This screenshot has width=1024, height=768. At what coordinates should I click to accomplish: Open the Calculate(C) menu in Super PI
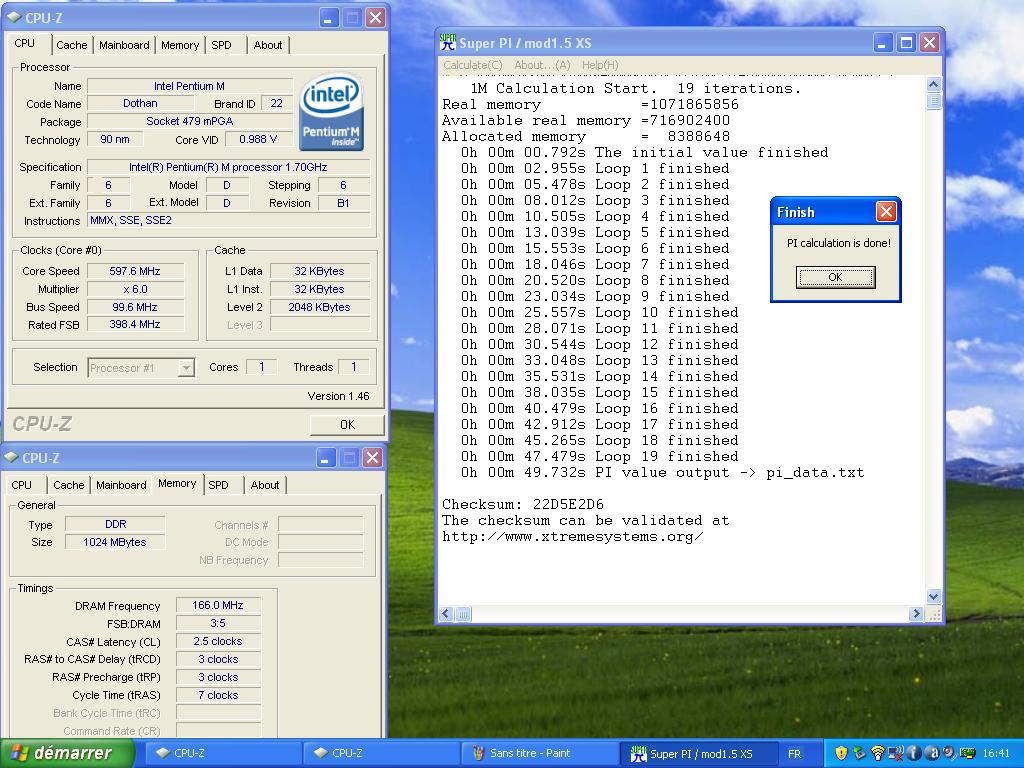click(x=473, y=65)
